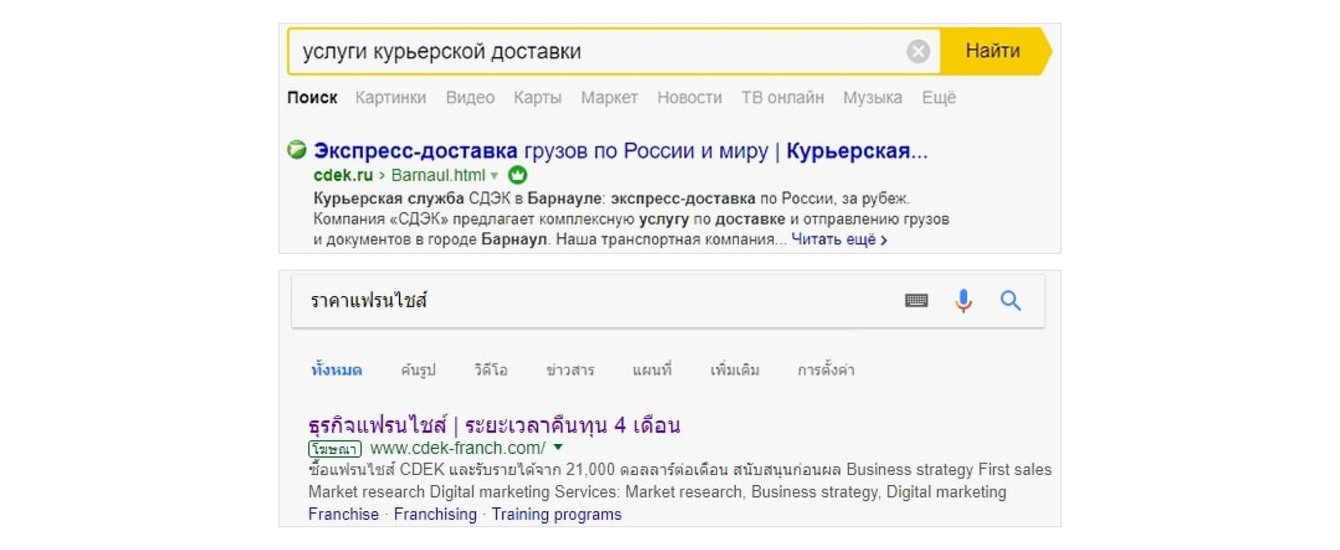Open the Новости tab
This screenshot has width=1340, height=550.
pyautogui.click(x=689, y=97)
